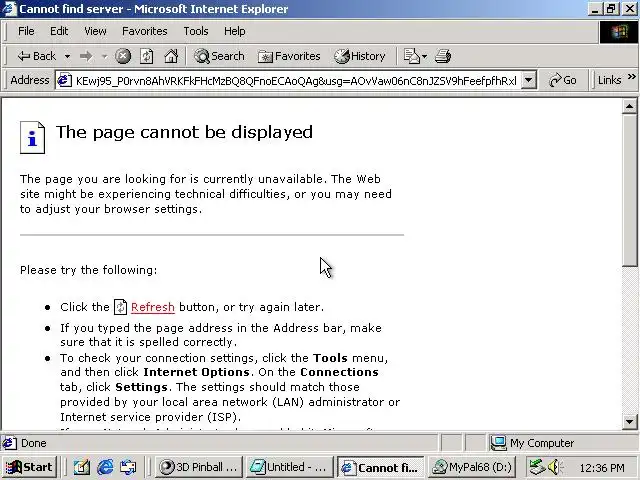Click 'The page cannot be displayed' heading
640x480 pixels.
tap(184, 132)
